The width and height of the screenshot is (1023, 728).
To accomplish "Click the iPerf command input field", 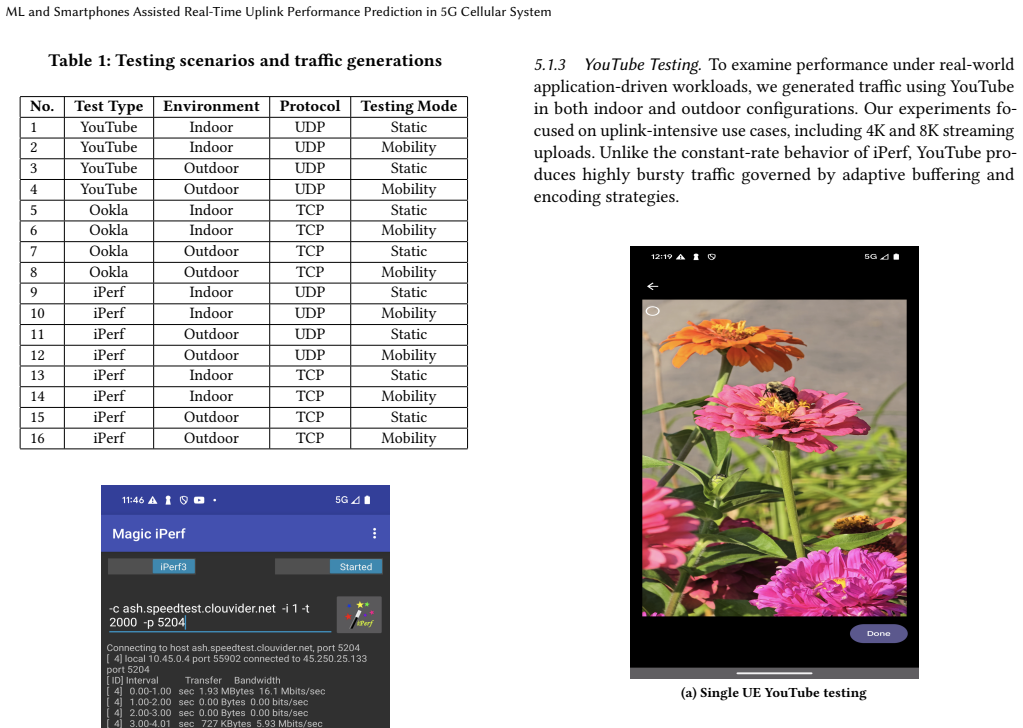I will 220,616.
